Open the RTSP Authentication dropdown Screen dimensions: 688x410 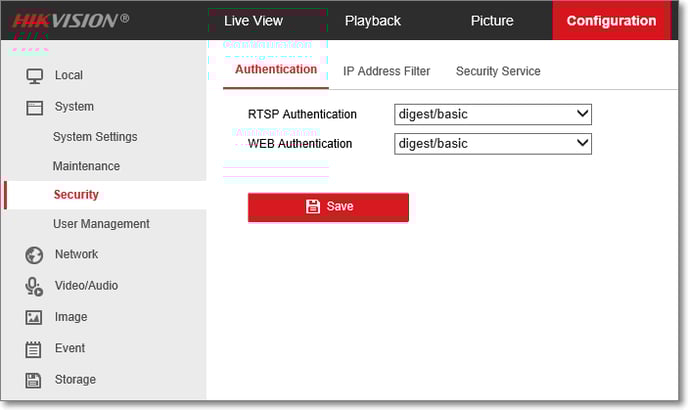tap(493, 114)
